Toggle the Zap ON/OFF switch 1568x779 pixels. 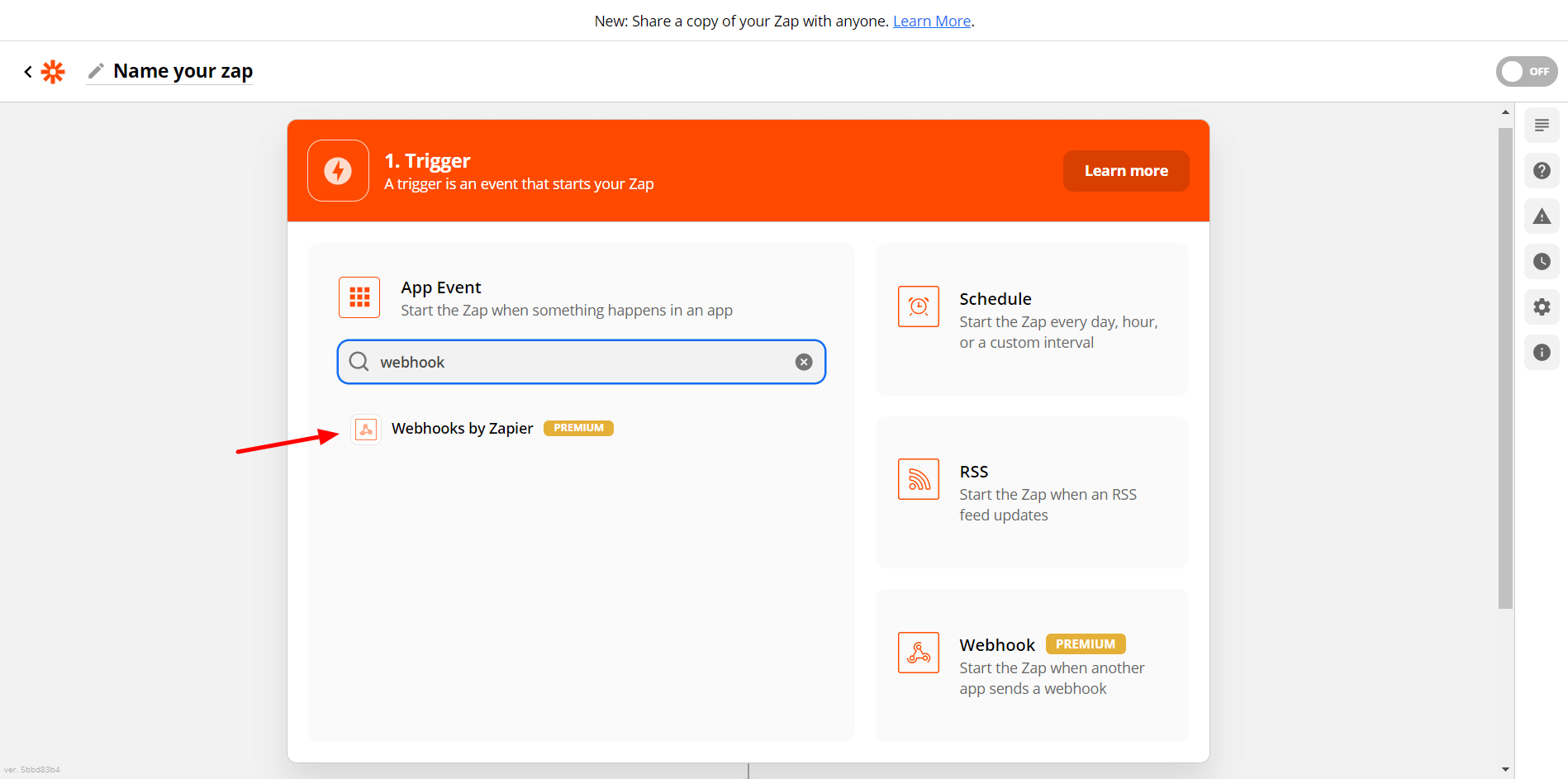tap(1527, 72)
